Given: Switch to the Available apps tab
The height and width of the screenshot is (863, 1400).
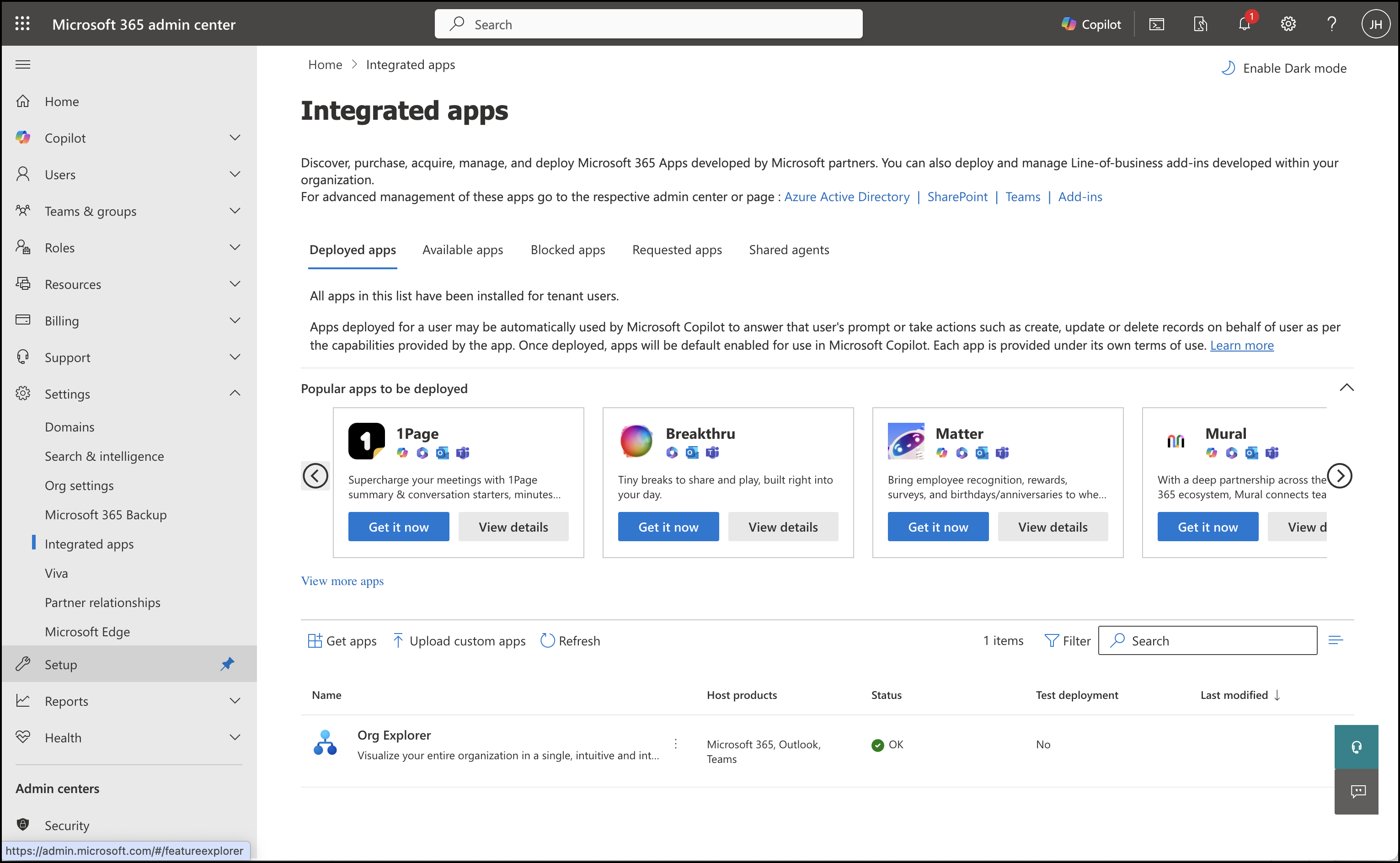Looking at the screenshot, I should 462,250.
